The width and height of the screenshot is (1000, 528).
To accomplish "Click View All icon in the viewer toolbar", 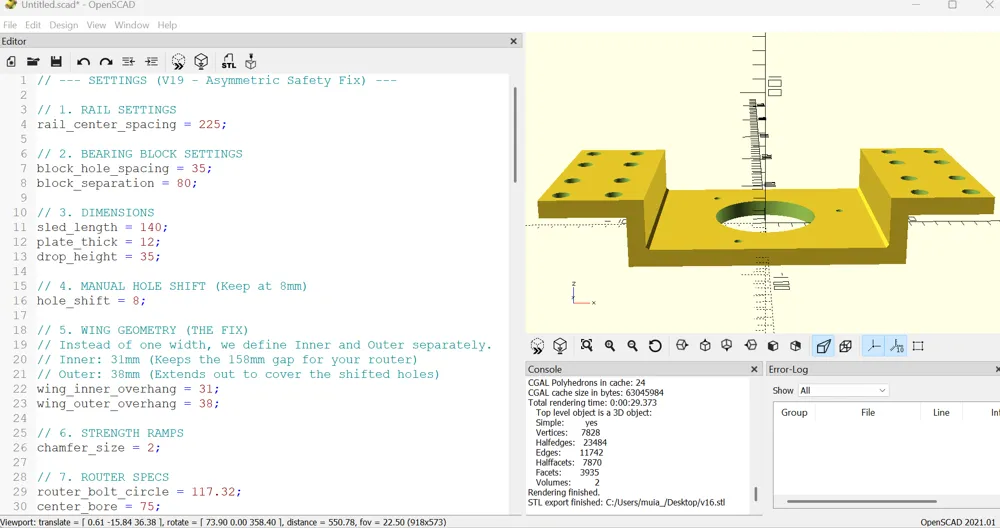I will point(587,346).
